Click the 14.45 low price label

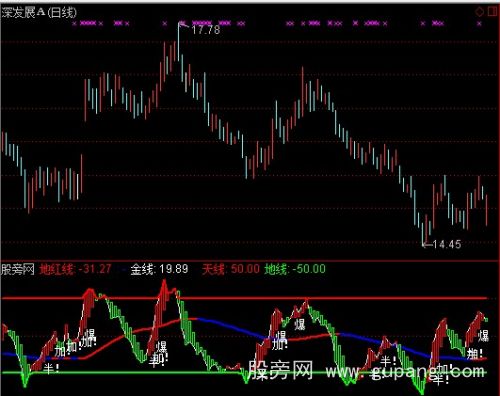(x=447, y=244)
